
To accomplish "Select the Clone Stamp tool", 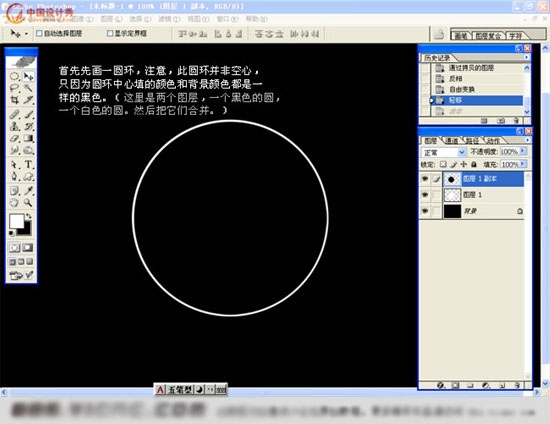I will tap(14, 126).
